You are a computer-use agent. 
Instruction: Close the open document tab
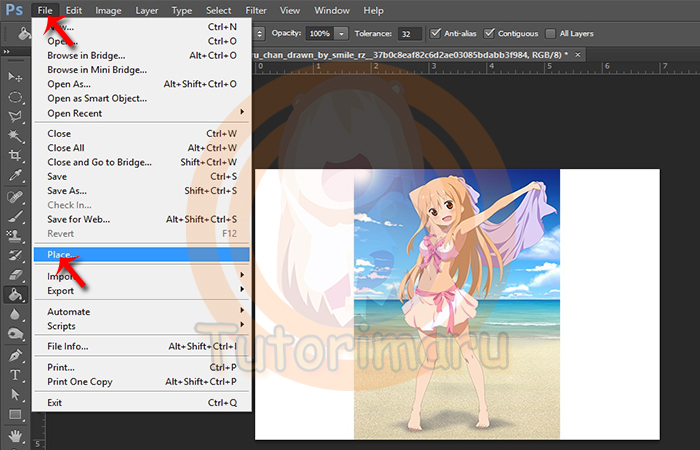pos(578,54)
